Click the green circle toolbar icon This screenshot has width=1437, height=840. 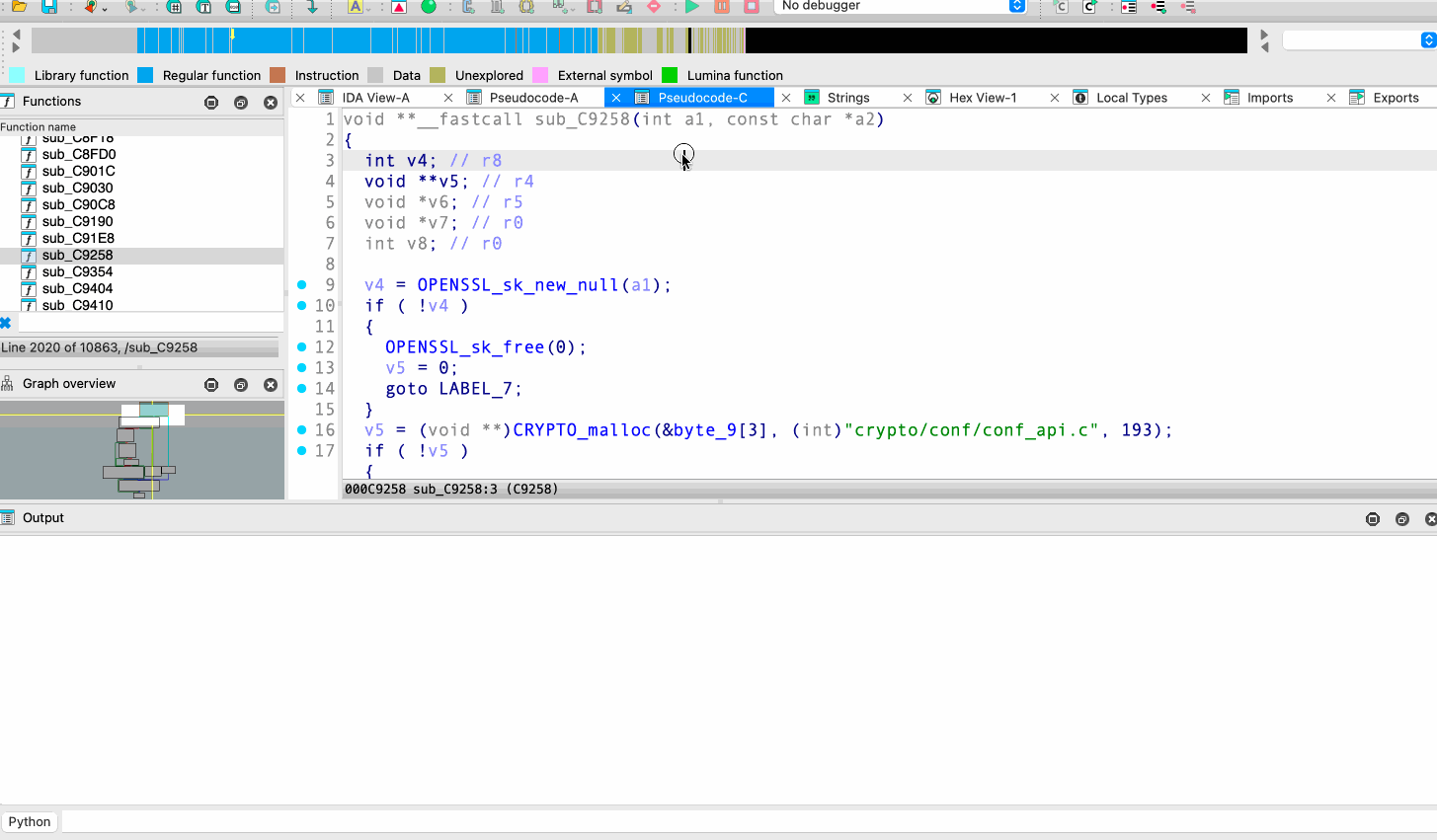tap(429, 6)
